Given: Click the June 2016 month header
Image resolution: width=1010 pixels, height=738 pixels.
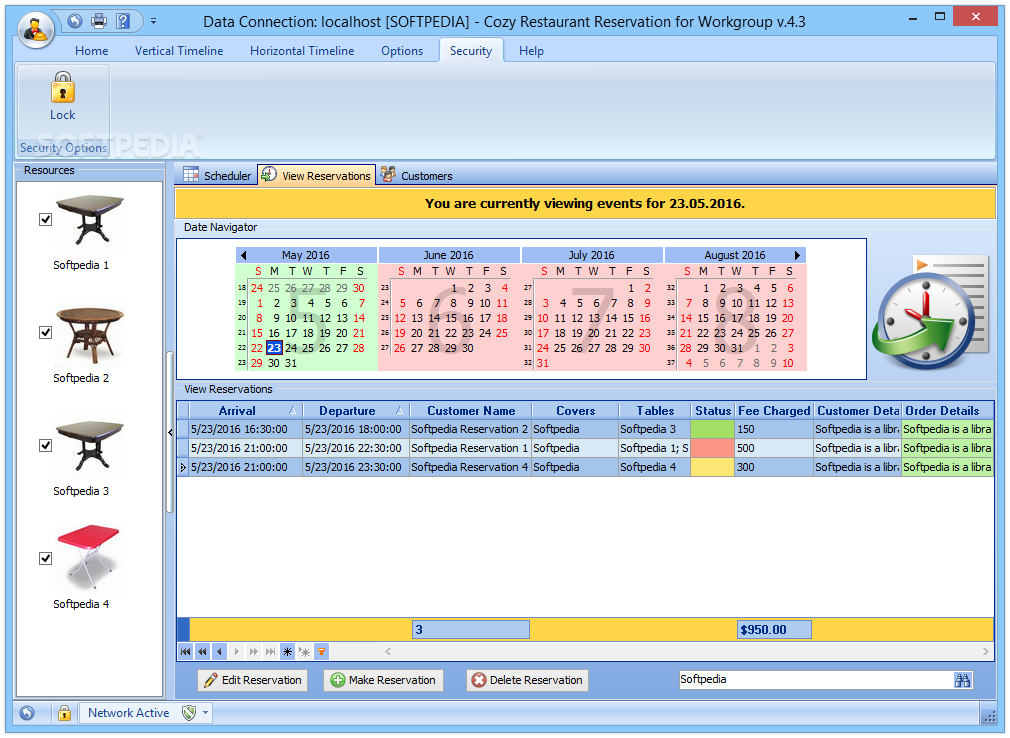Looking at the screenshot, I should 448,255.
